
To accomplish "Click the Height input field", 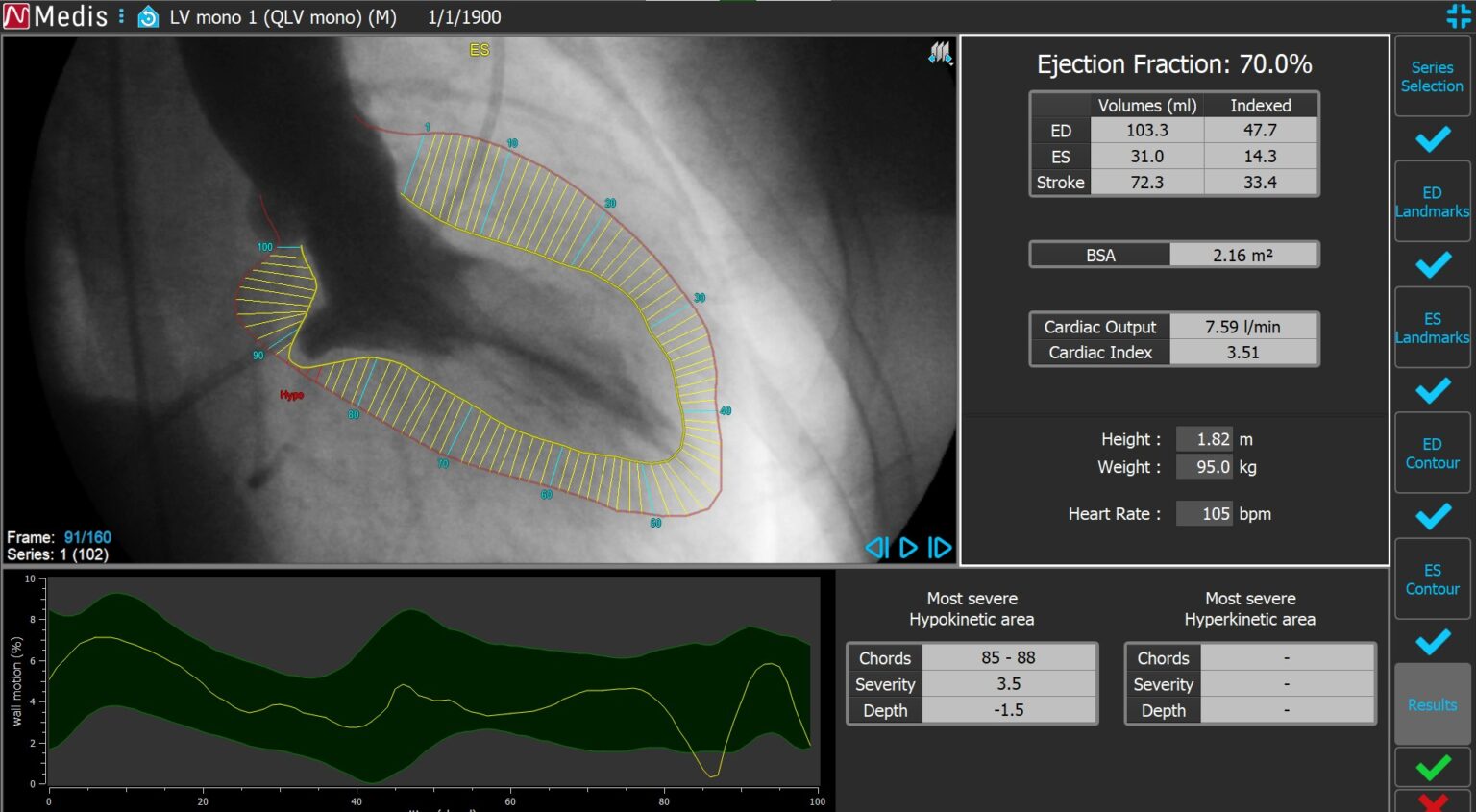I will point(1205,439).
